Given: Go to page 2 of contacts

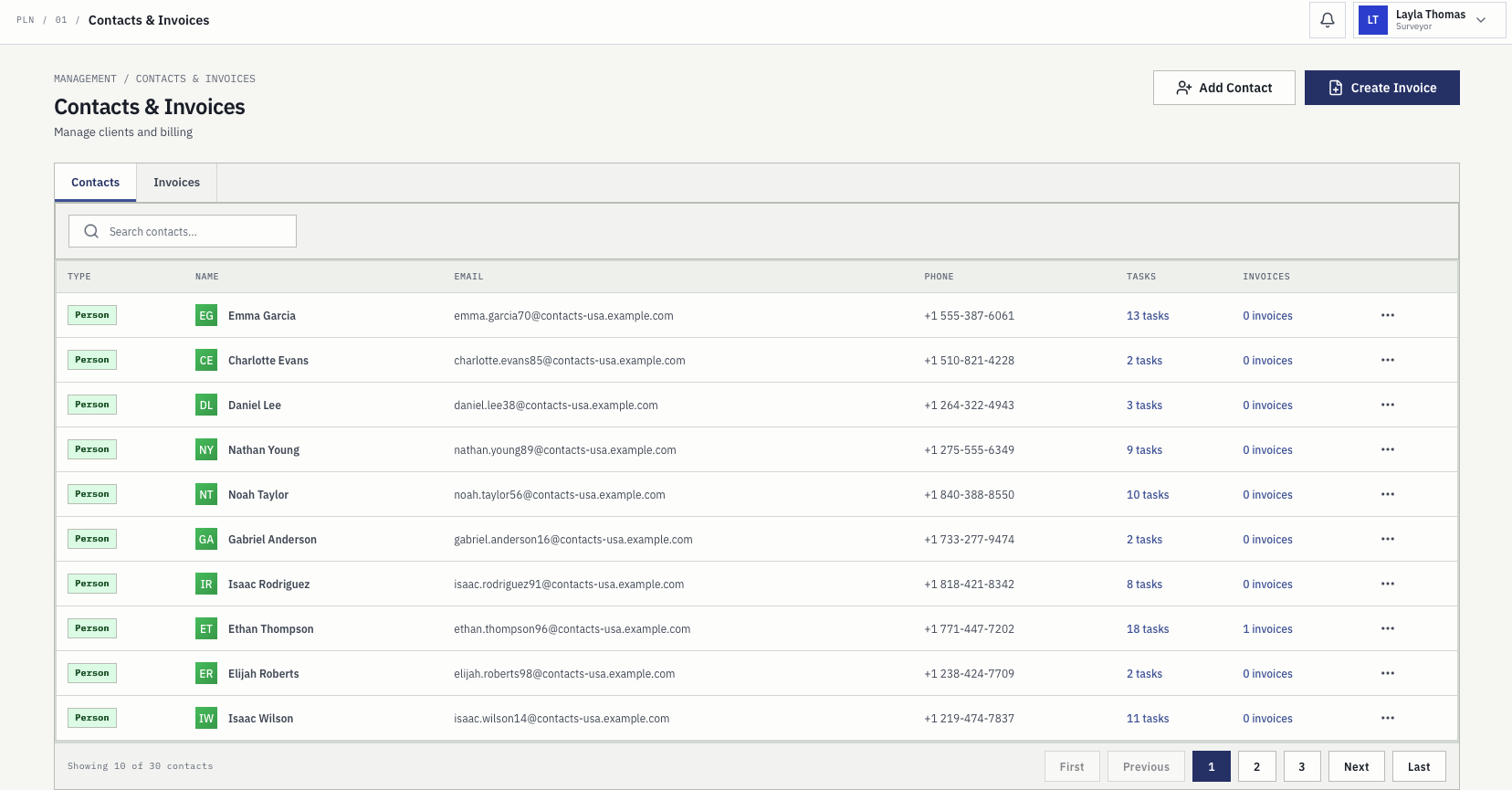Looking at the screenshot, I should tap(1256, 766).
